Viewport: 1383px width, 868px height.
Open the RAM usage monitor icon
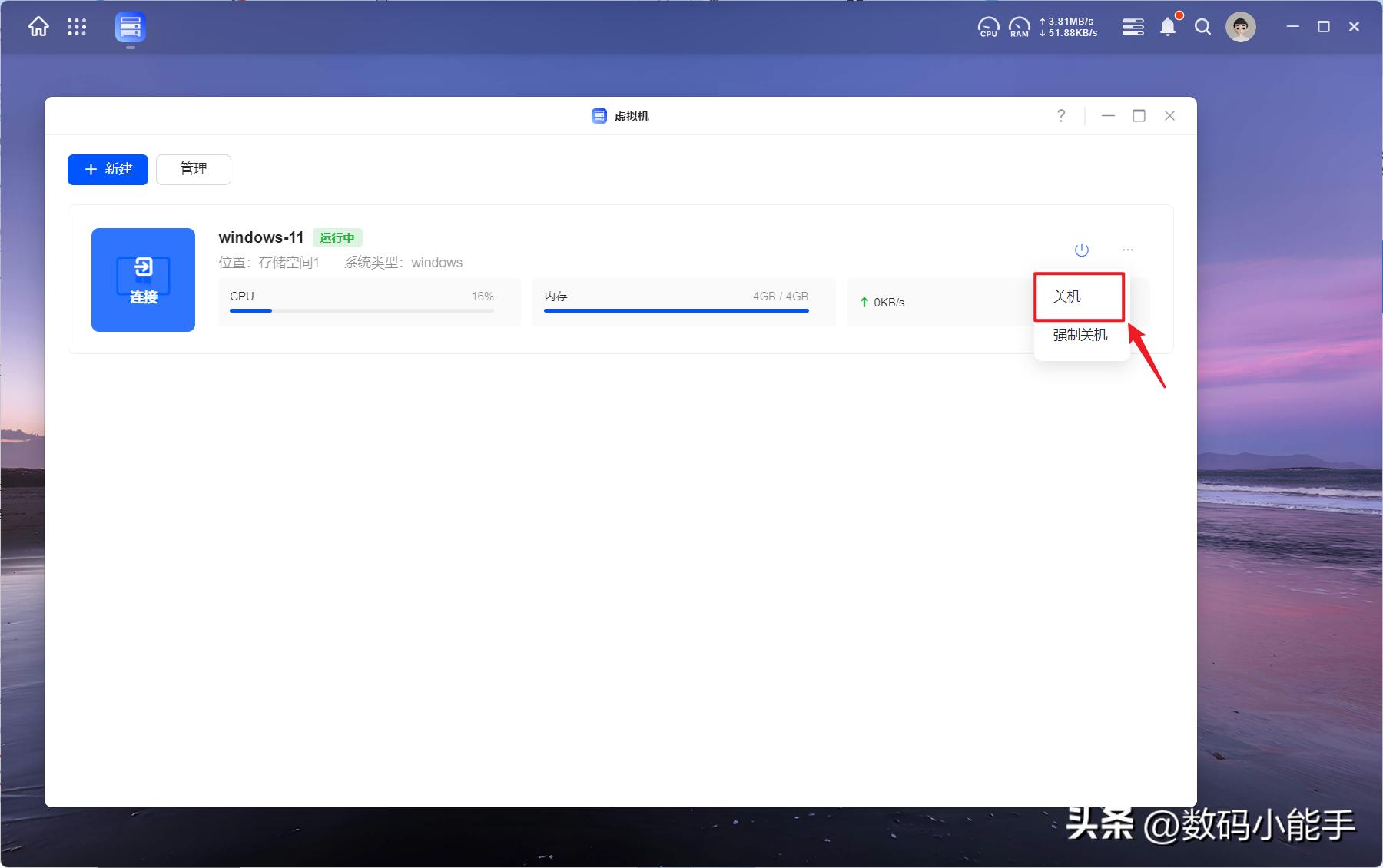pyautogui.click(x=1019, y=28)
